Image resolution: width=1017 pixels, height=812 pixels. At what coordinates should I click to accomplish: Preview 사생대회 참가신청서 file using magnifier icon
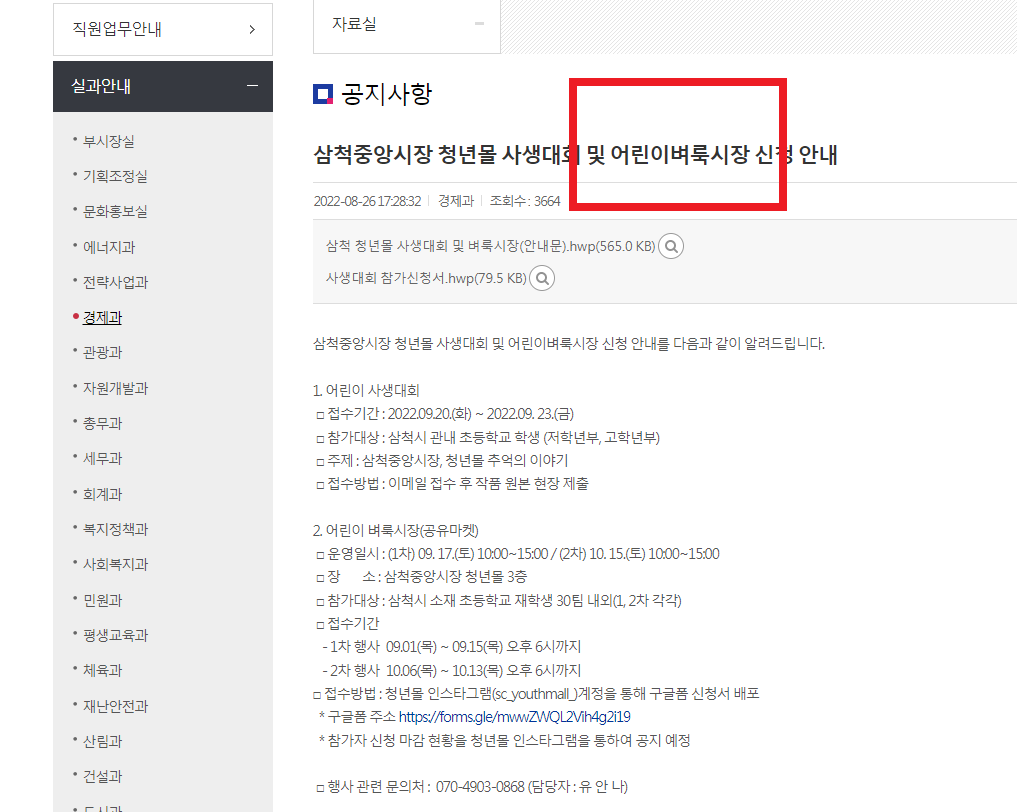point(541,278)
